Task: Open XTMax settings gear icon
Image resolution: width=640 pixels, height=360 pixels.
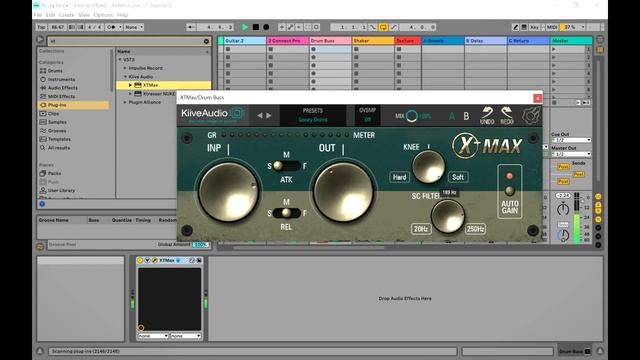Action: pyautogui.click(x=531, y=116)
